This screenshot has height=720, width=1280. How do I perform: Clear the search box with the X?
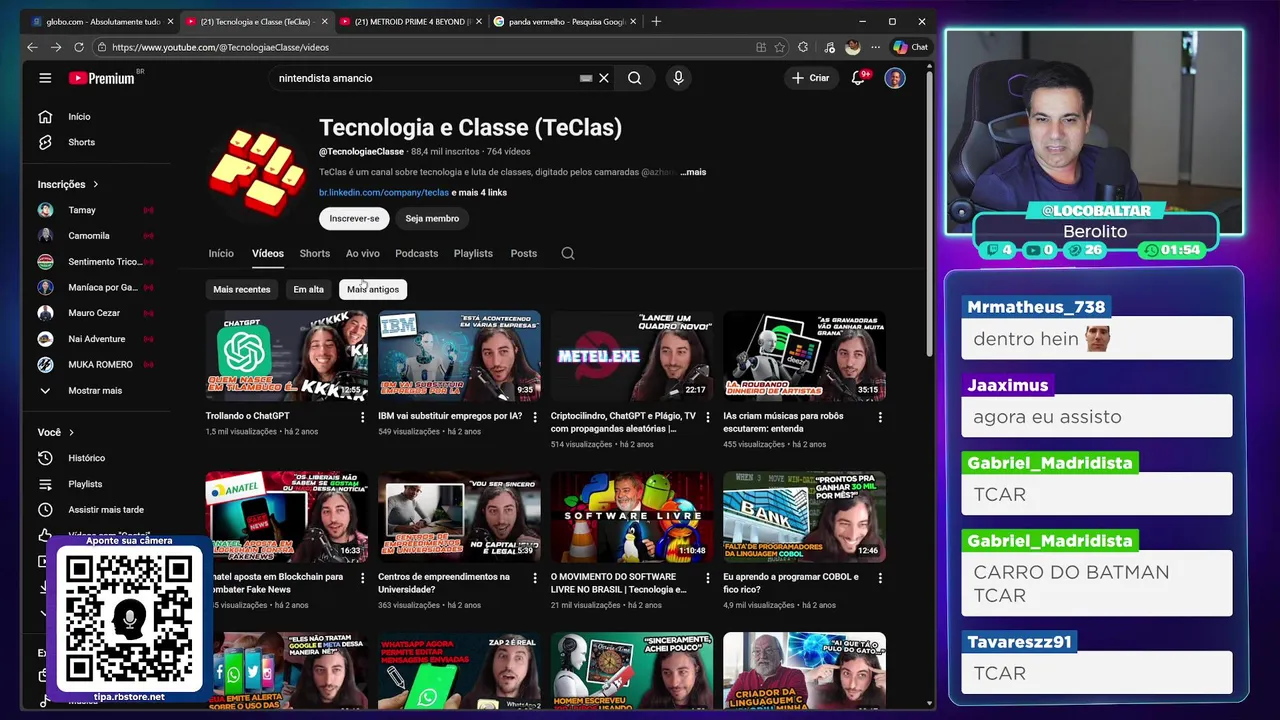[604, 78]
